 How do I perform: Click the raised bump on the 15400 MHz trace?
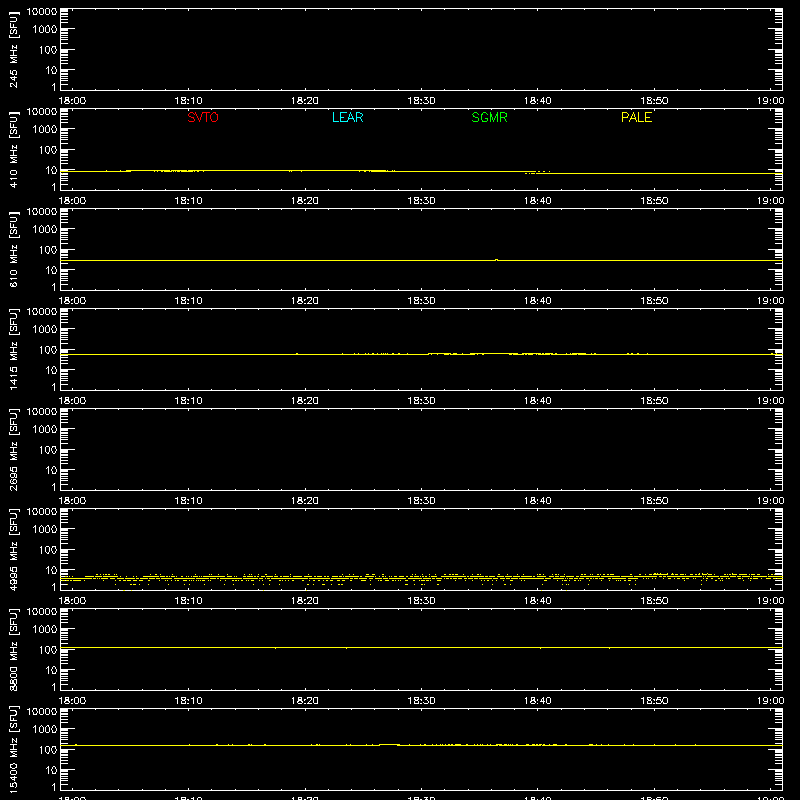(389, 745)
